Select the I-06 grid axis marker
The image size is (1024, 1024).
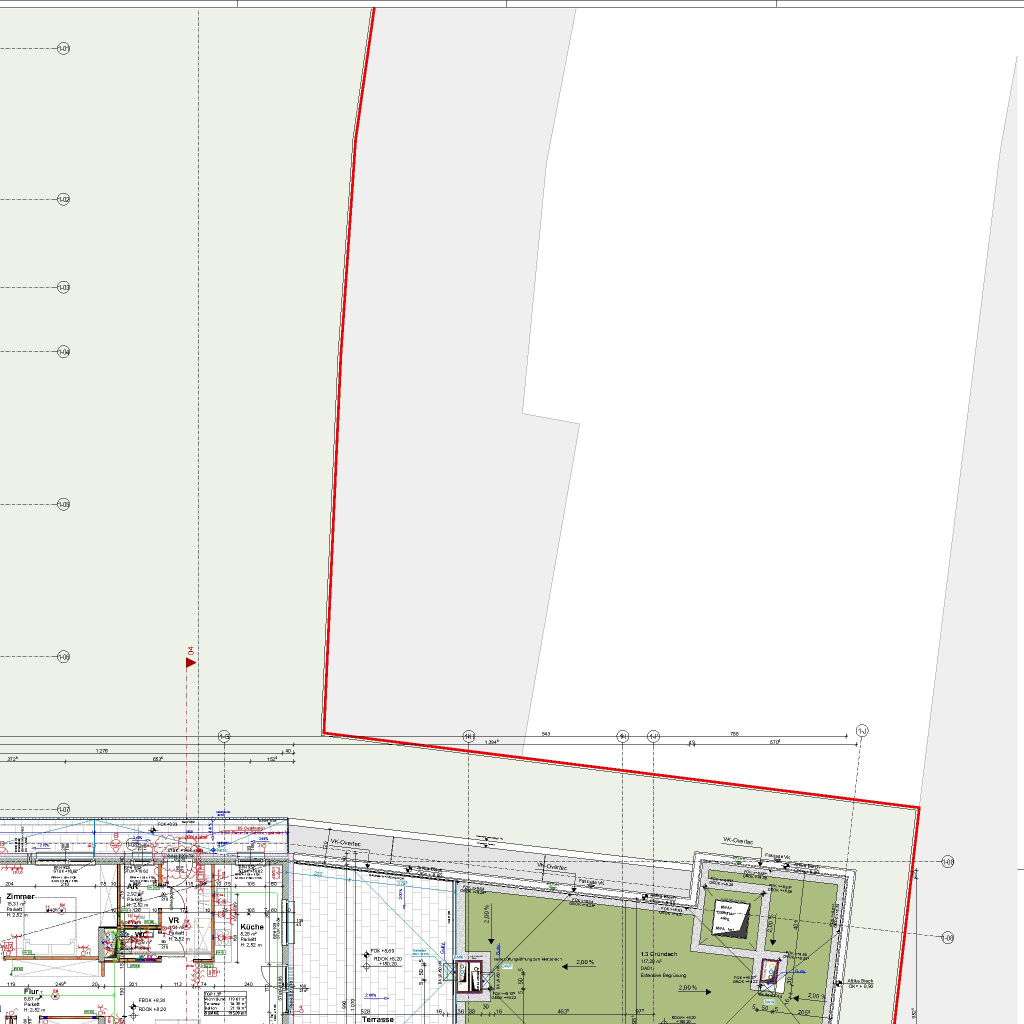coord(64,657)
